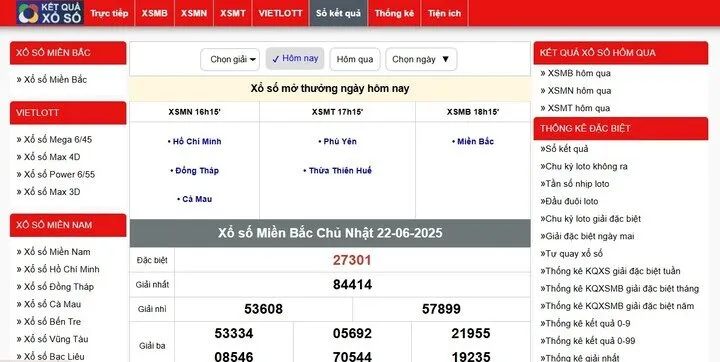
Task: Select second prize number 53608
Action: click(264, 309)
